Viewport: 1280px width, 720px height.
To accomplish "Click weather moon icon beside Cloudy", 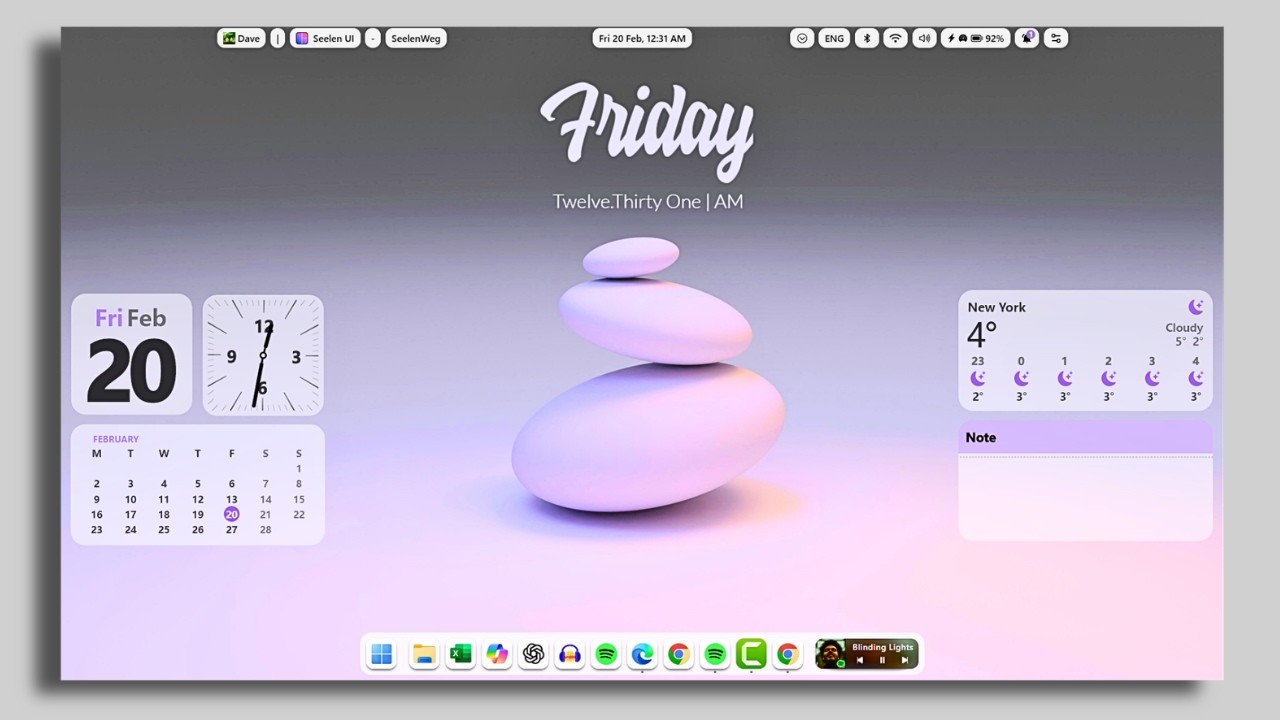I will click(1195, 307).
